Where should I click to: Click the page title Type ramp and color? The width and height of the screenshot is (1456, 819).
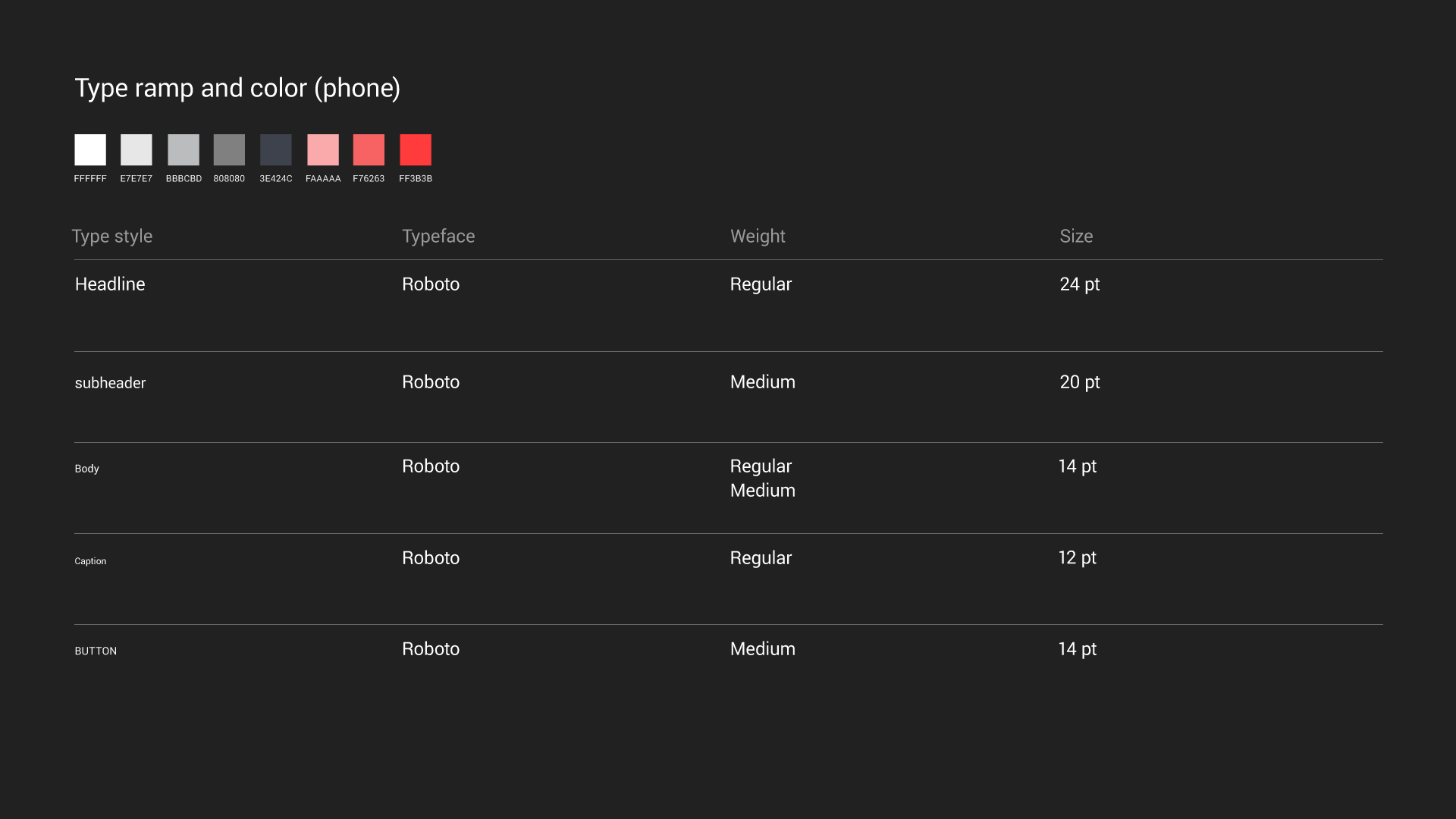237,89
